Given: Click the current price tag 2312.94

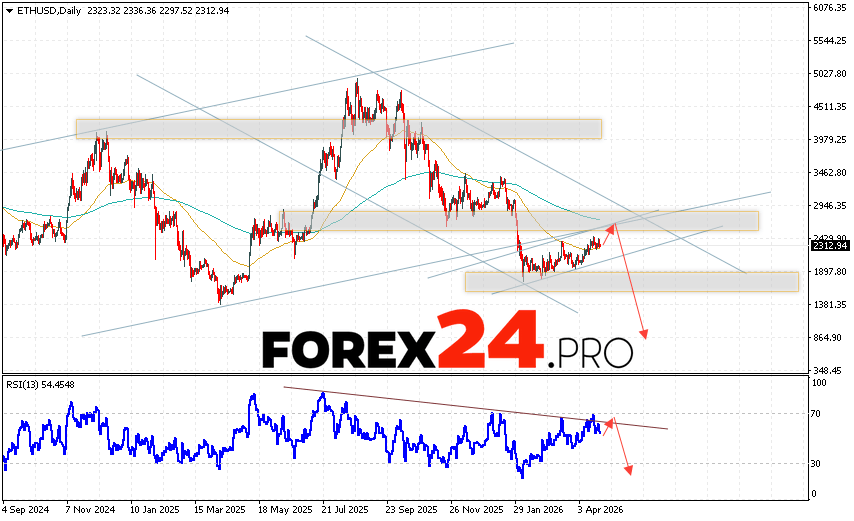Looking at the screenshot, I should [x=829, y=246].
